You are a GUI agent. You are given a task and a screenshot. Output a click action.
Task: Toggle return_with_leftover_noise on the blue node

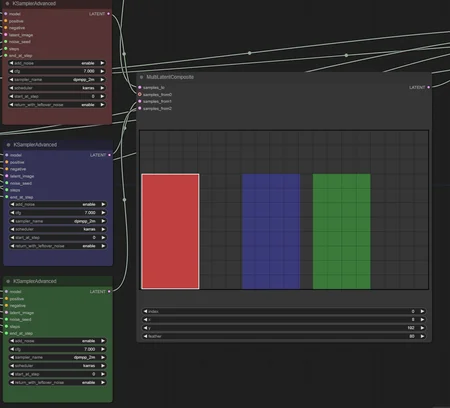(x=58, y=246)
